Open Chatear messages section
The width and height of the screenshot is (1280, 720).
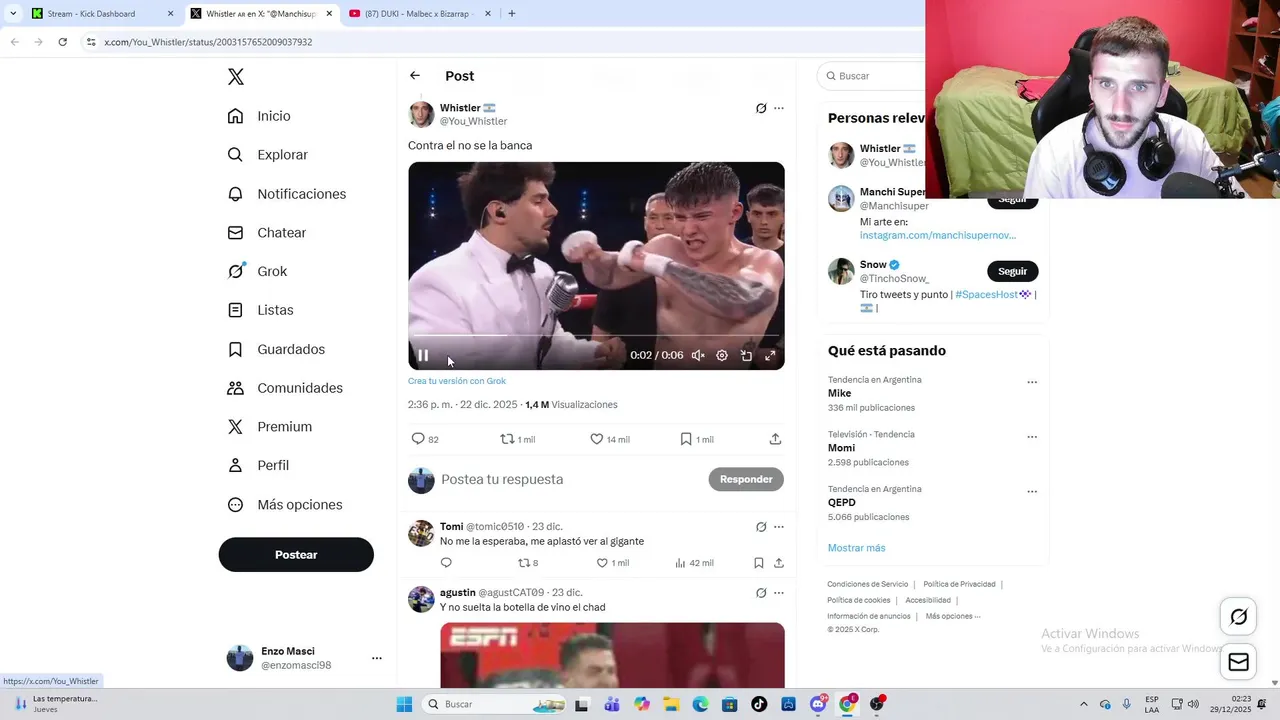[266, 232]
